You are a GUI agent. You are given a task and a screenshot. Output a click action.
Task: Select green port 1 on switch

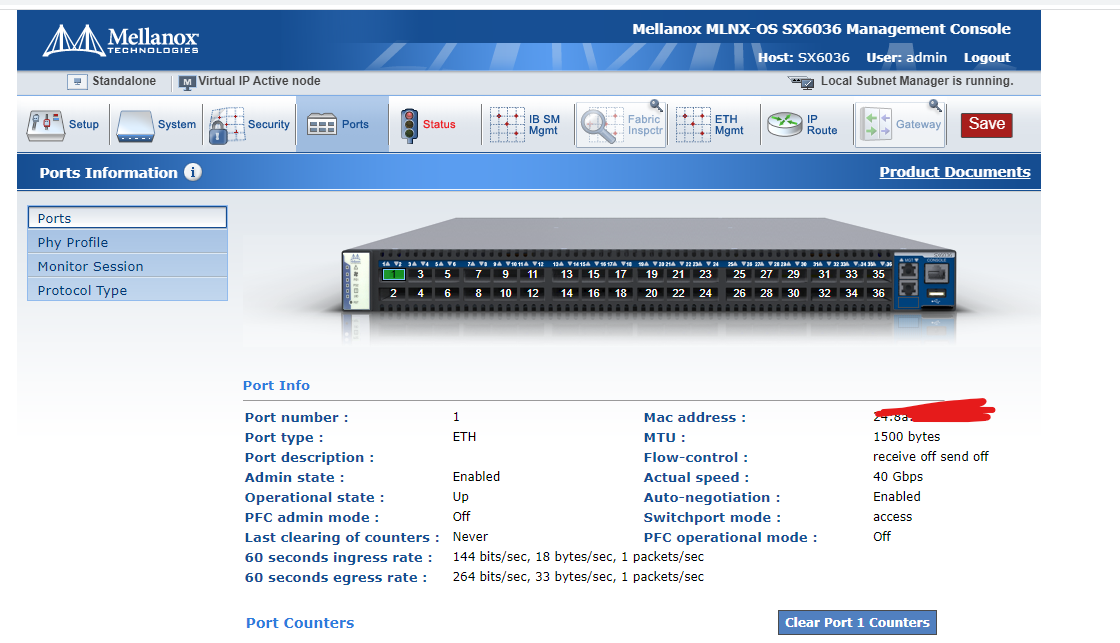point(394,274)
